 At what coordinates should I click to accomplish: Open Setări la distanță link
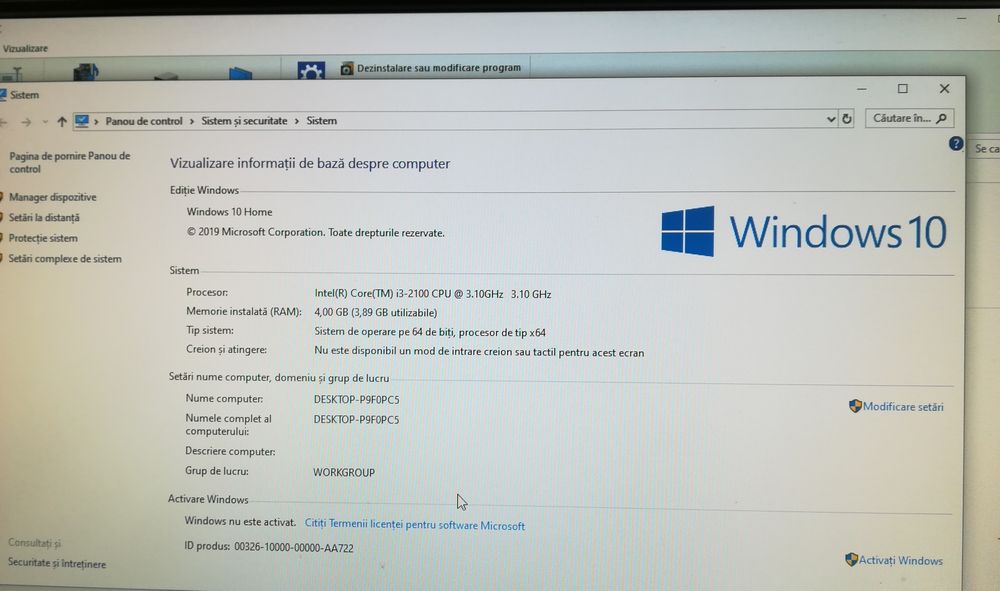[44, 217]
